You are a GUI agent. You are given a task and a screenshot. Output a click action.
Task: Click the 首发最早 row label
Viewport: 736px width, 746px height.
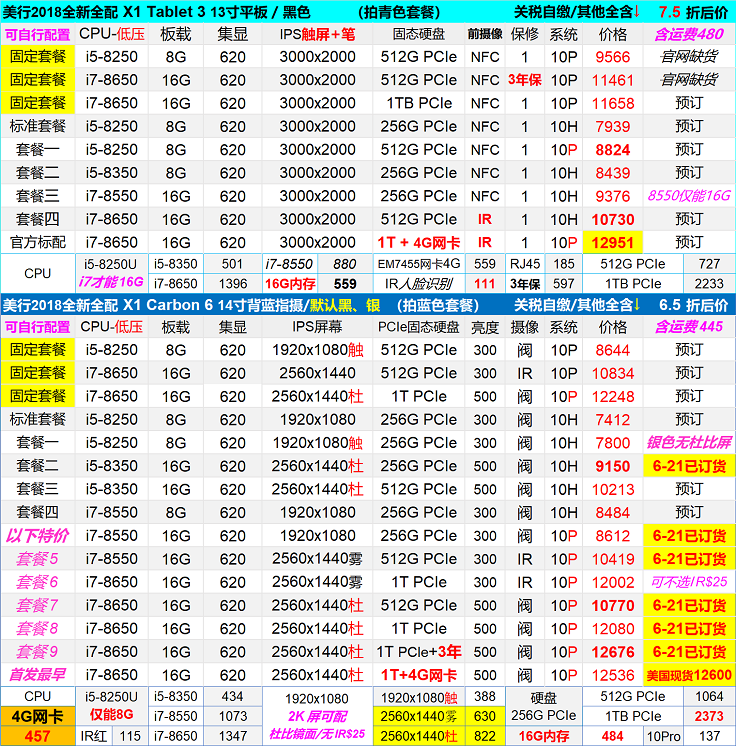click(x=38, y=675)
